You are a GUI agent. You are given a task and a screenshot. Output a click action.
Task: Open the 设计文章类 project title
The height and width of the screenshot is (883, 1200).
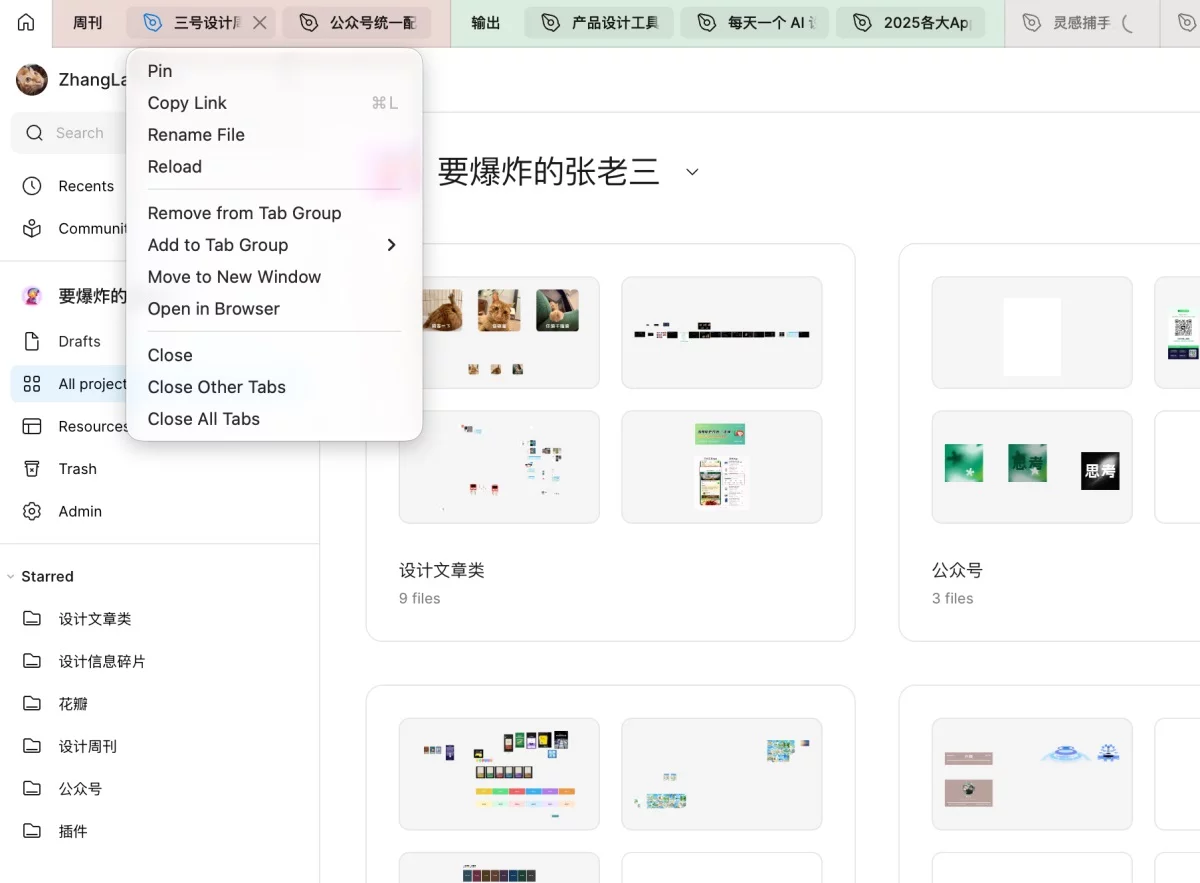coord(442,570)
